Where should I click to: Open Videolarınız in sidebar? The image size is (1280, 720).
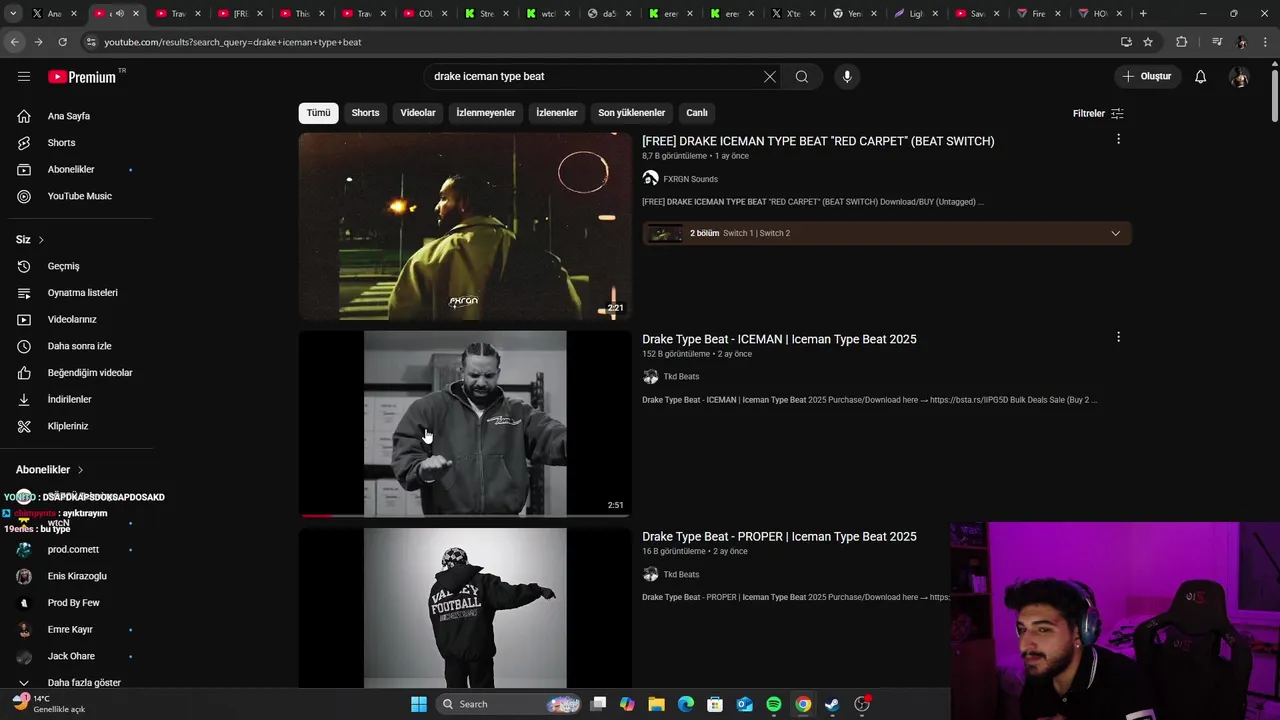point(77,319)
